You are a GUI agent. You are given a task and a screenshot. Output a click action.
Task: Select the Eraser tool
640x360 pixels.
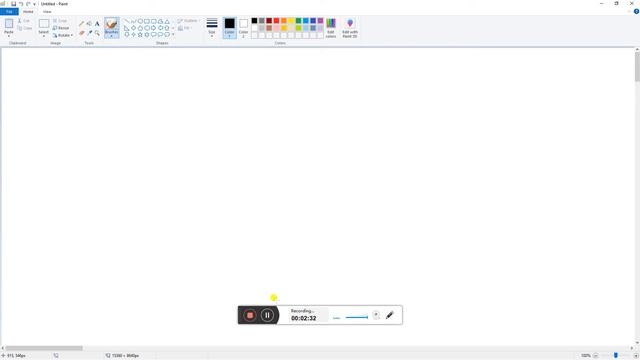pos(81,33)
